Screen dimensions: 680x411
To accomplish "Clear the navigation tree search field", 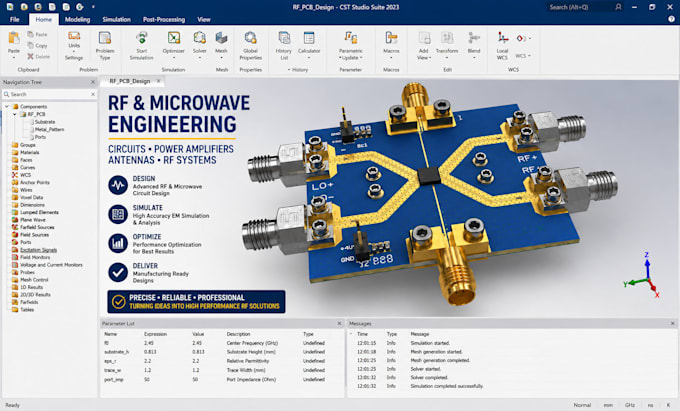I will click(x=93, y=94).
